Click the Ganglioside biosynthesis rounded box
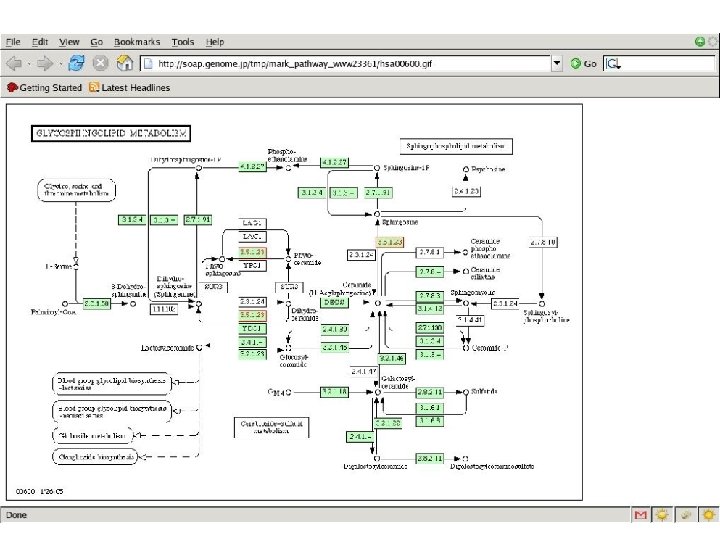The image size is (720, 540). click(95, 457)
